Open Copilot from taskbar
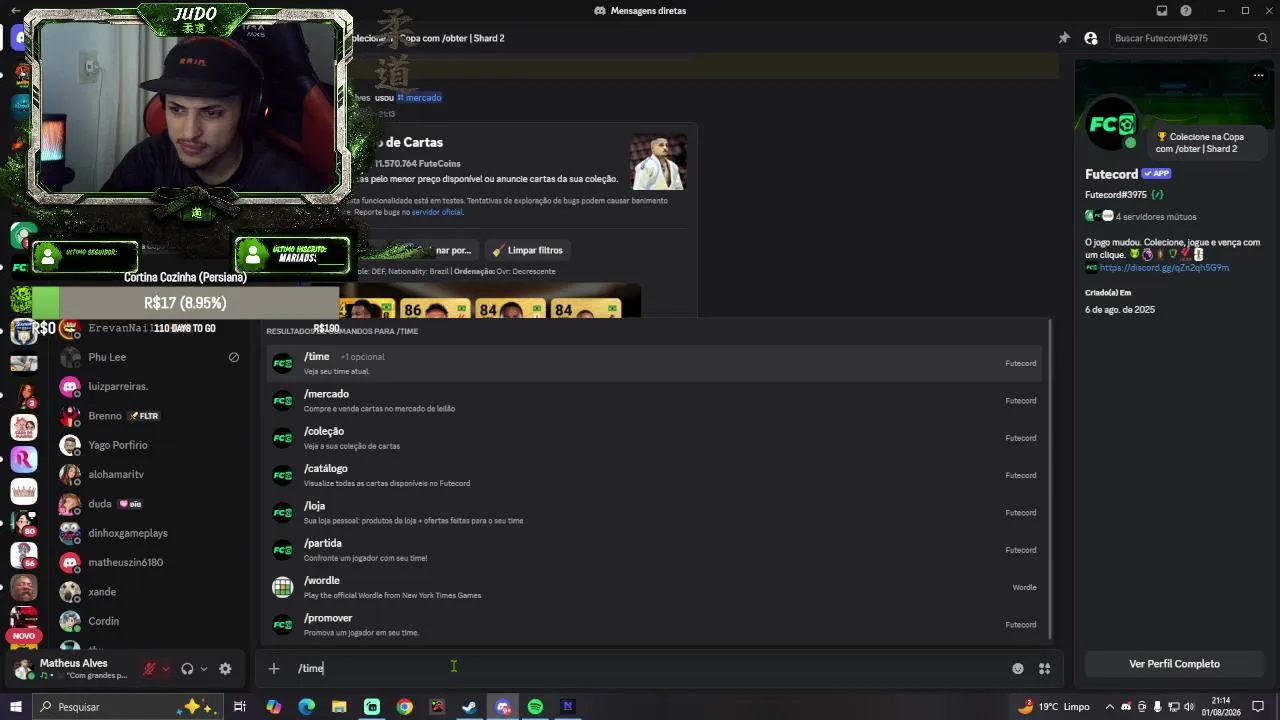This screenshot has height=720, width=1280. click(274, 707)
